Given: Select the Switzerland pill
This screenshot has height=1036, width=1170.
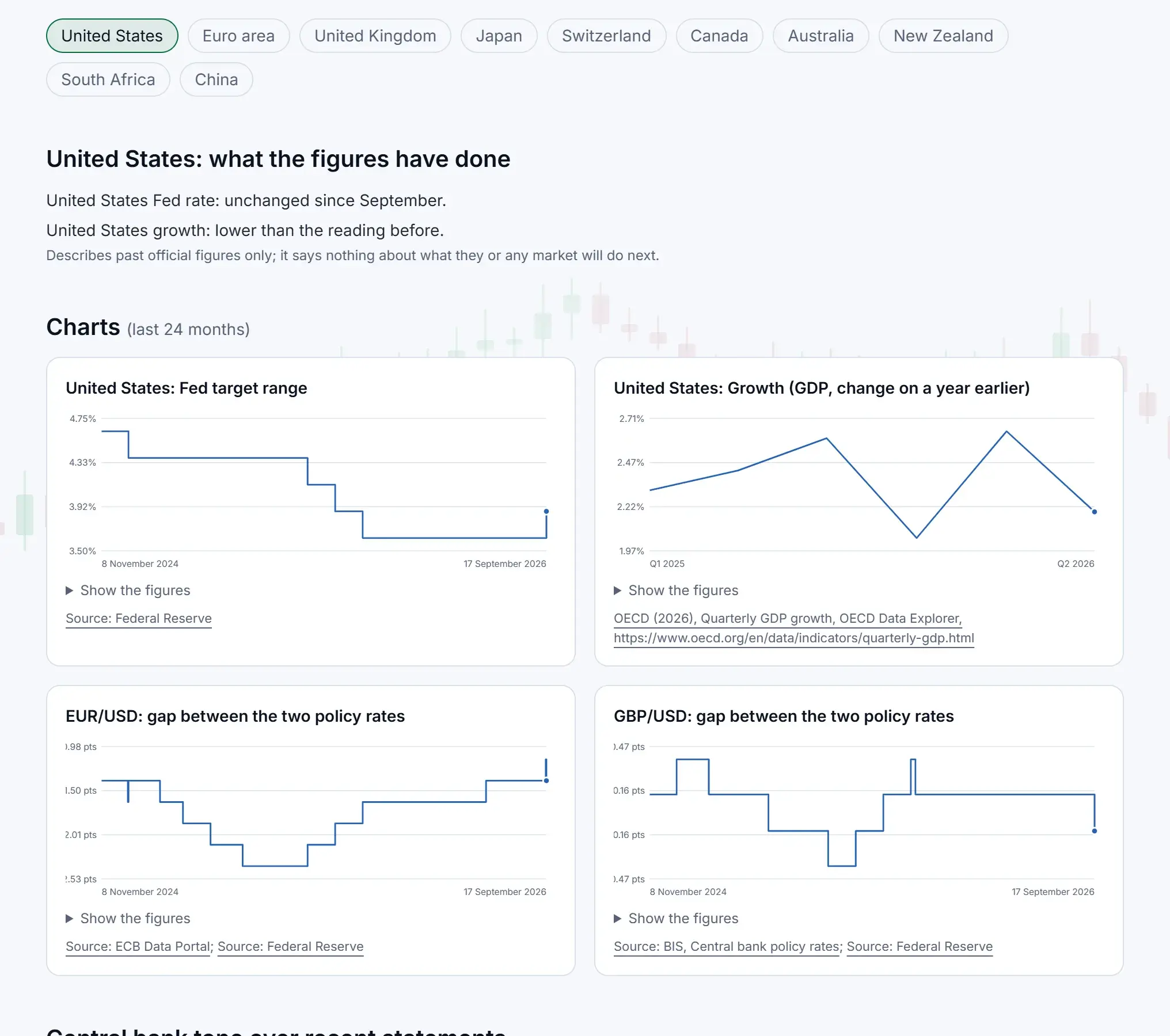Looking at the screenshot, I should click(x=606, y=36).
